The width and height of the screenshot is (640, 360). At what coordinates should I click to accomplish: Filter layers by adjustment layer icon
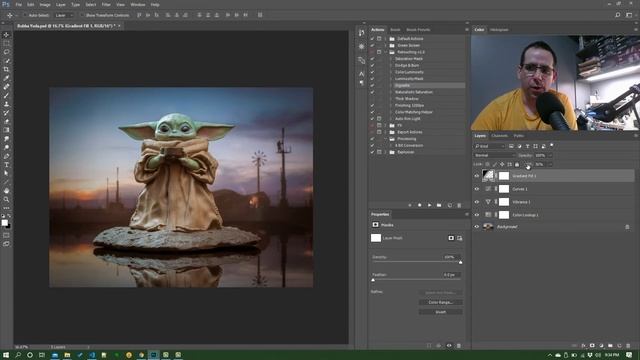click(x=519, y=146)
